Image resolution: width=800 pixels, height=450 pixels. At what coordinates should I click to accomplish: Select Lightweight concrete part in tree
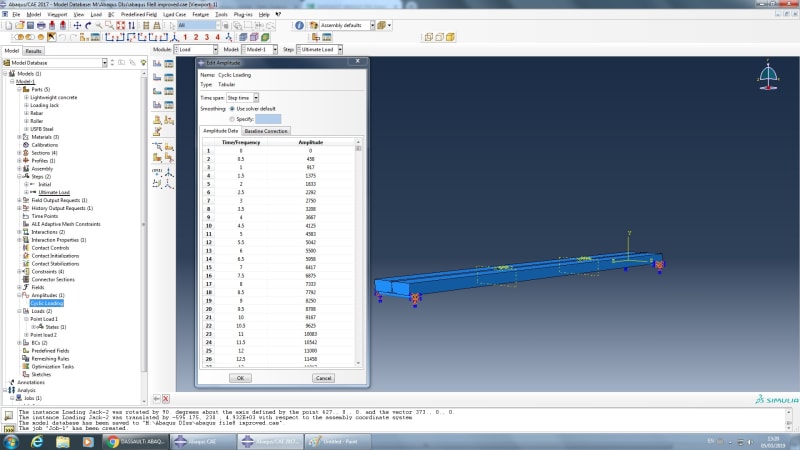click(54, 97)
